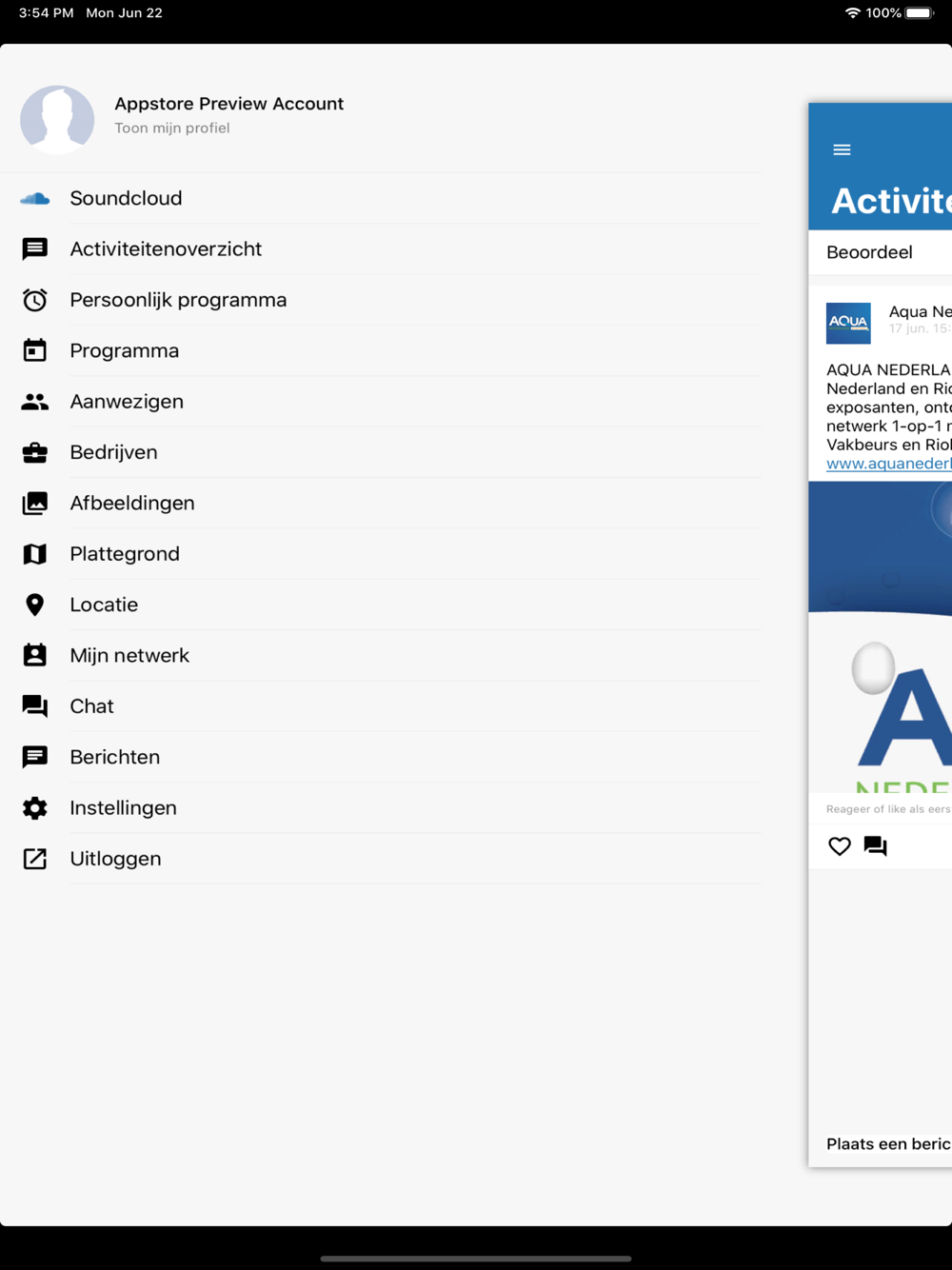Image resolution: width=952 pixels, height=1270 pixels.
Task: Open the Soundcloud cloud icon
Action: click(x=35, y=198)
